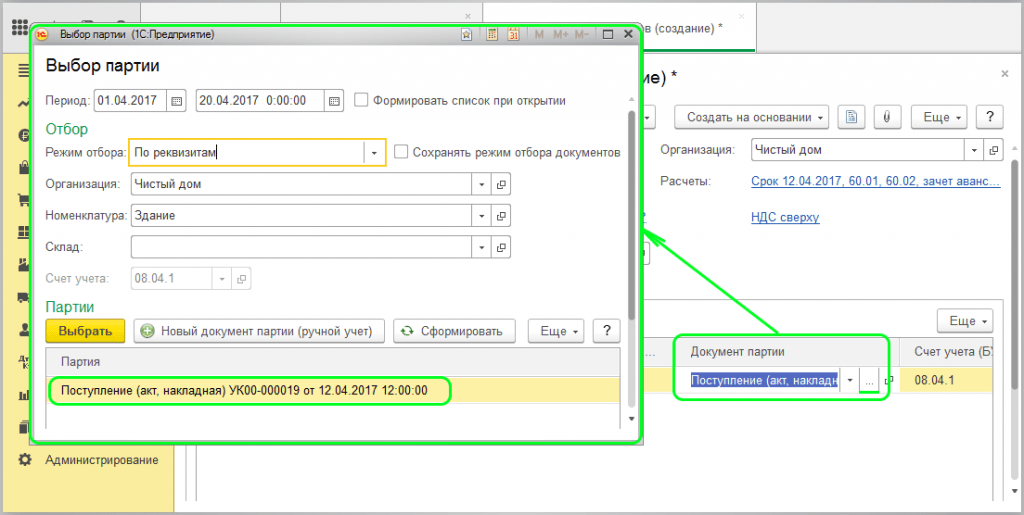This screenshot has height=515, width=1024.
Task: Open the Еще menu in Партии section
Action: [x=559, y=331]
